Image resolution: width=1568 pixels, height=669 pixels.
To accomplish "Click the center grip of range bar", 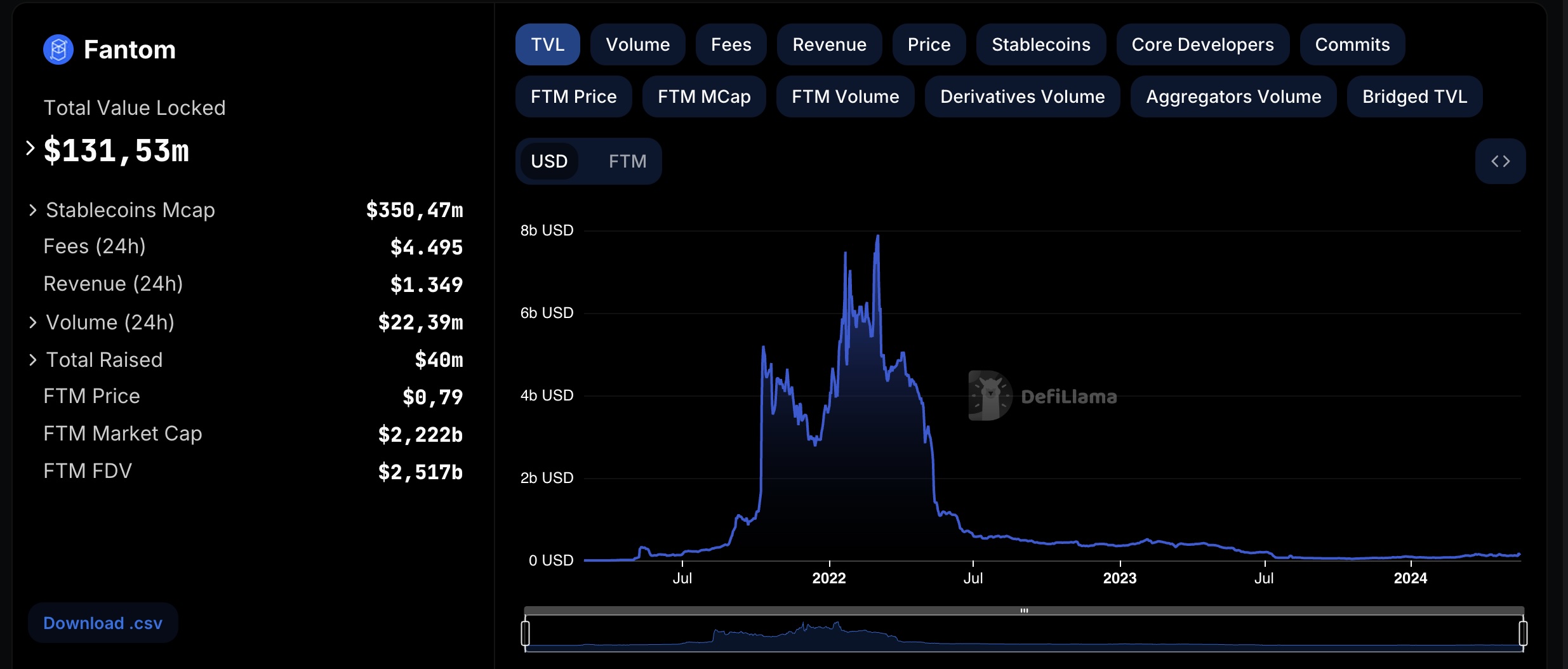I will click(1024, 611).
